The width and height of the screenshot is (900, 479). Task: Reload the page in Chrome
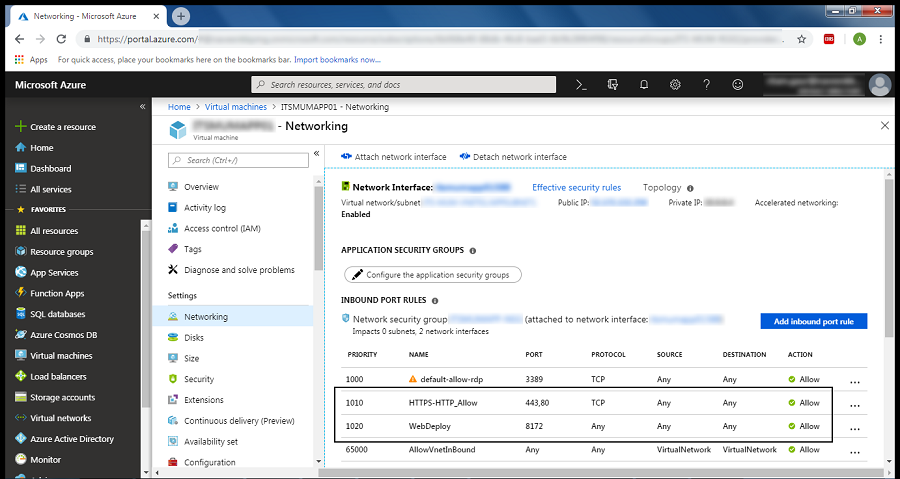coord(61,39)
